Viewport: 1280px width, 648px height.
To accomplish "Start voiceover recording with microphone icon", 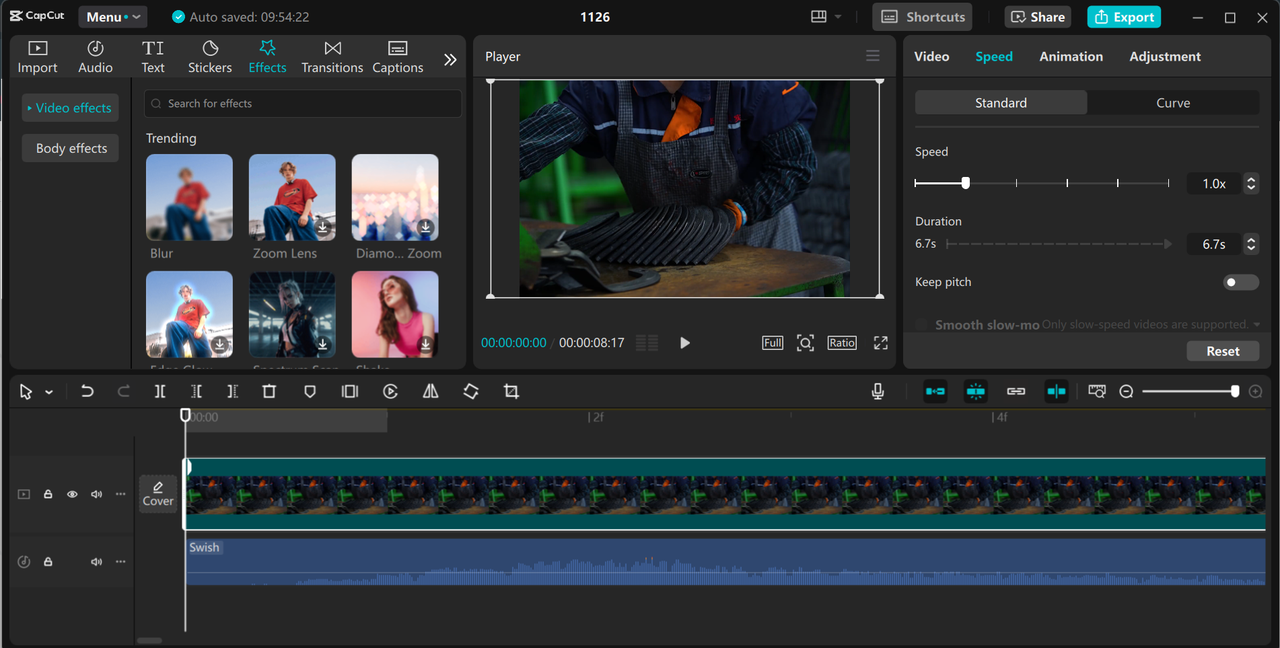I will [x=878, y=392].
